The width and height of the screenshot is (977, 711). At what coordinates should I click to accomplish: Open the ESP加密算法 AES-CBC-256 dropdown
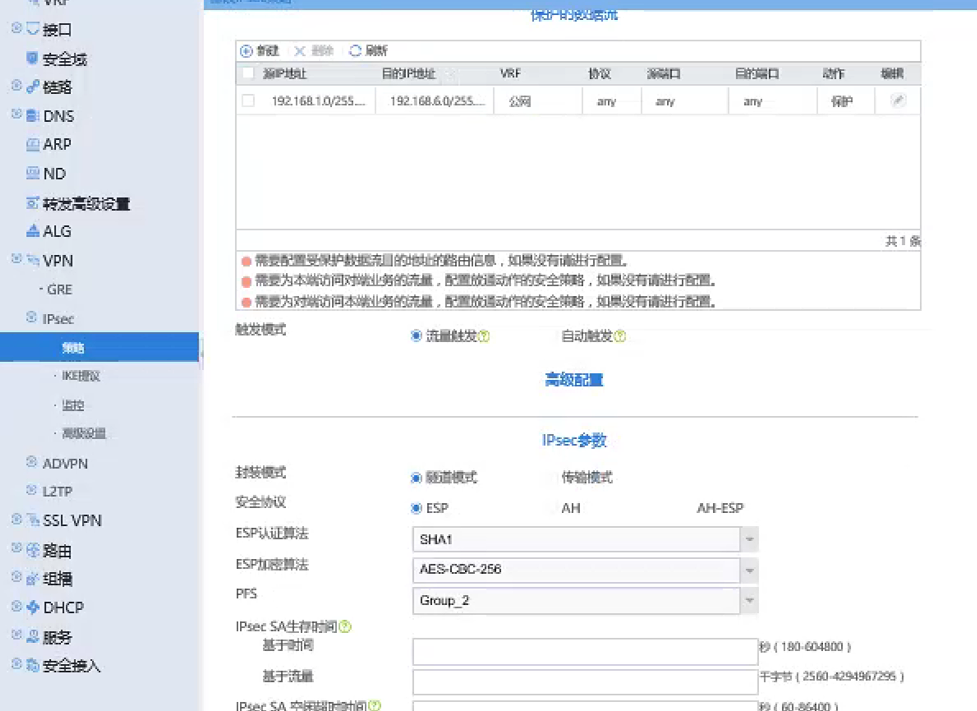(x=749, y=570)
